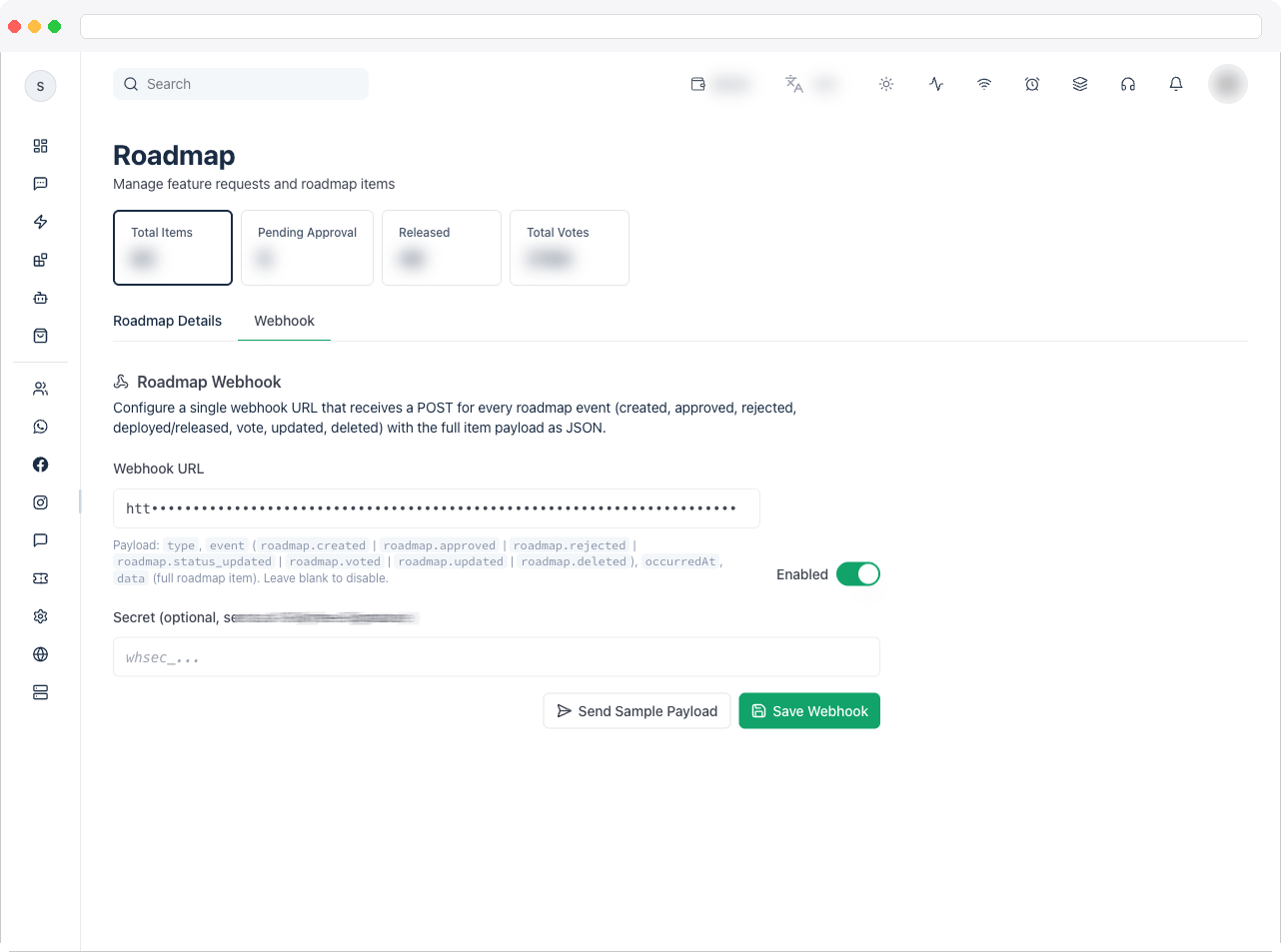Select the Total Items card

[173, 248]
